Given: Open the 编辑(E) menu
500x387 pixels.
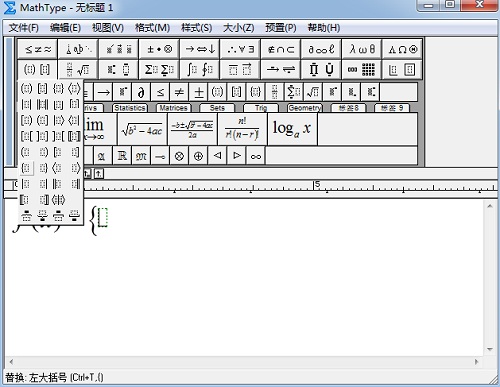Looking at the screenshot, I should click(65, 28).
